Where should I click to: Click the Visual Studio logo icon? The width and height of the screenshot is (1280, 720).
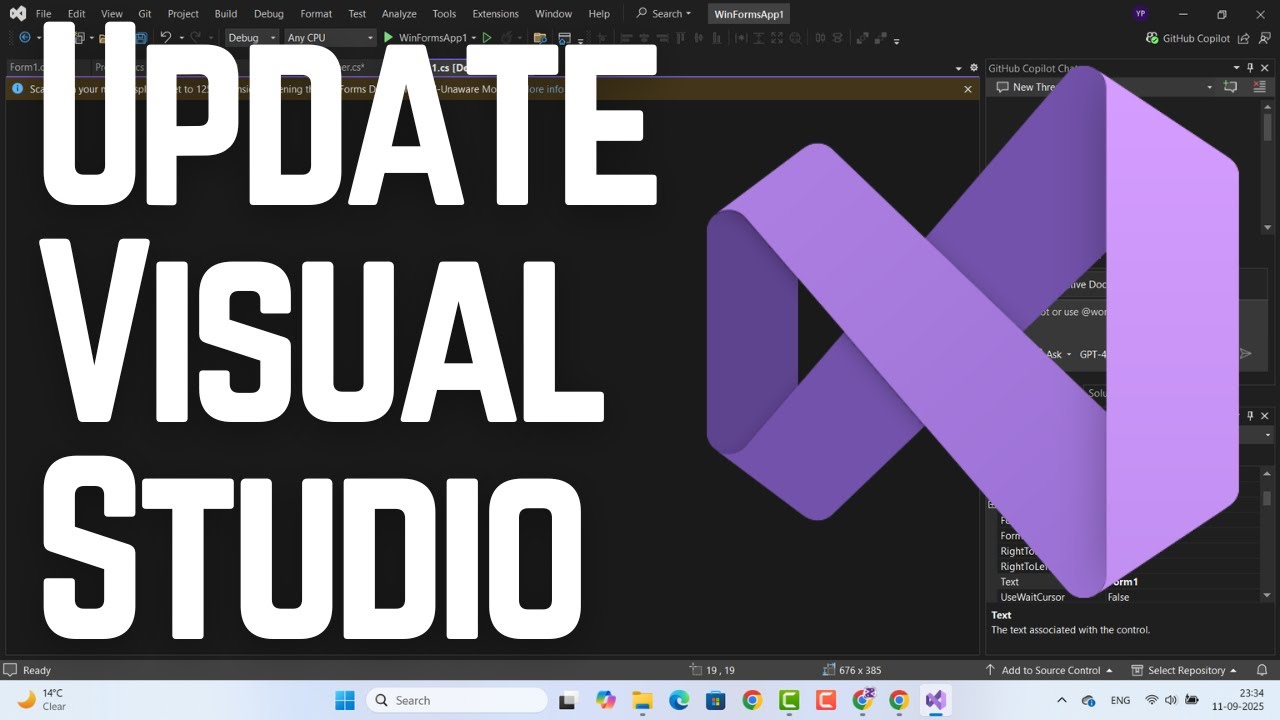click(17, 14)
